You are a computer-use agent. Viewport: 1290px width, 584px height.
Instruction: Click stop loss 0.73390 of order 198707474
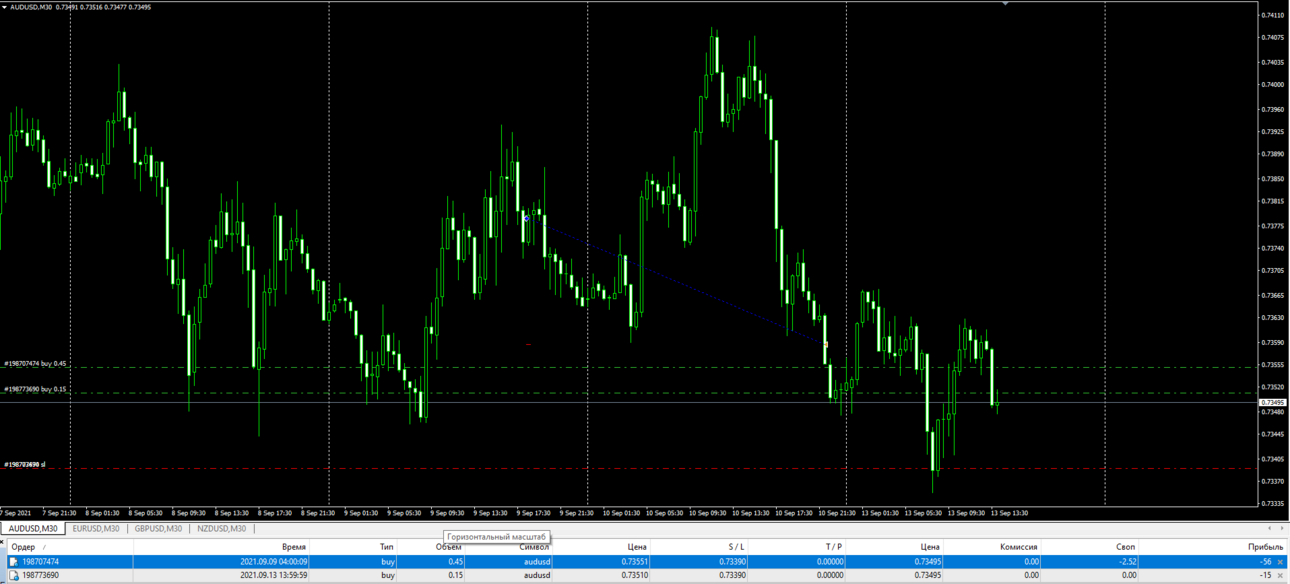(x=733, y=562)
